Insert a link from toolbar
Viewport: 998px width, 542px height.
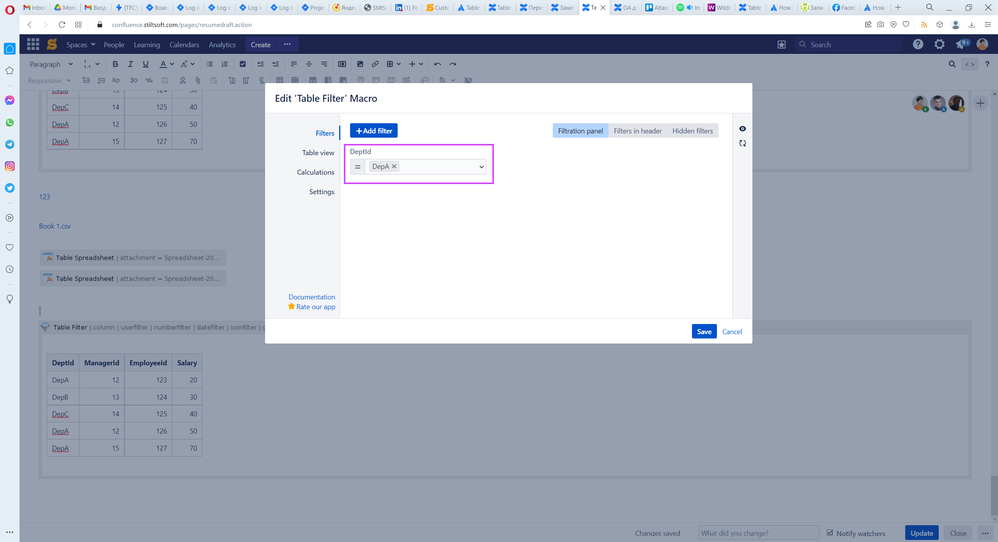pyautogui.click(x=375, y=64)
